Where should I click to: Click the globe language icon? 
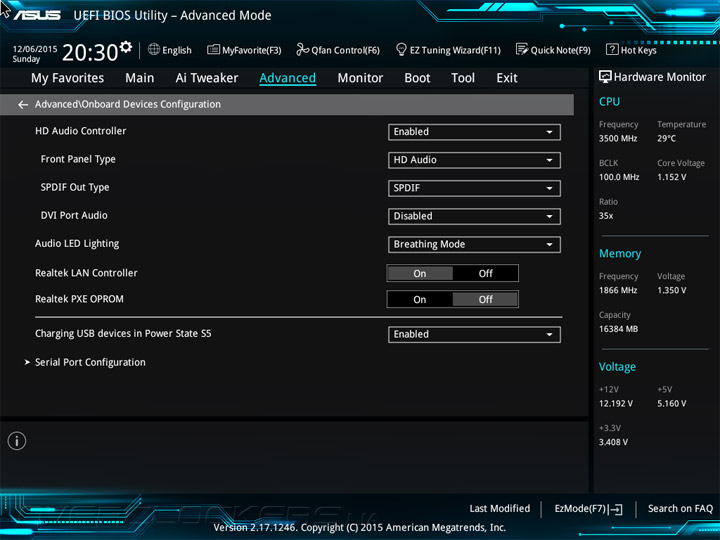(x=154, y=49)
